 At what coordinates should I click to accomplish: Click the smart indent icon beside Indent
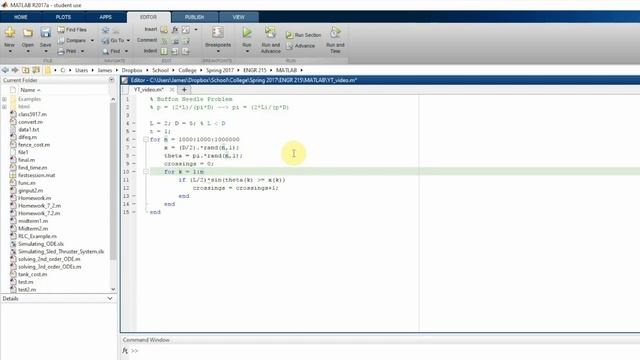click(164, 51)
